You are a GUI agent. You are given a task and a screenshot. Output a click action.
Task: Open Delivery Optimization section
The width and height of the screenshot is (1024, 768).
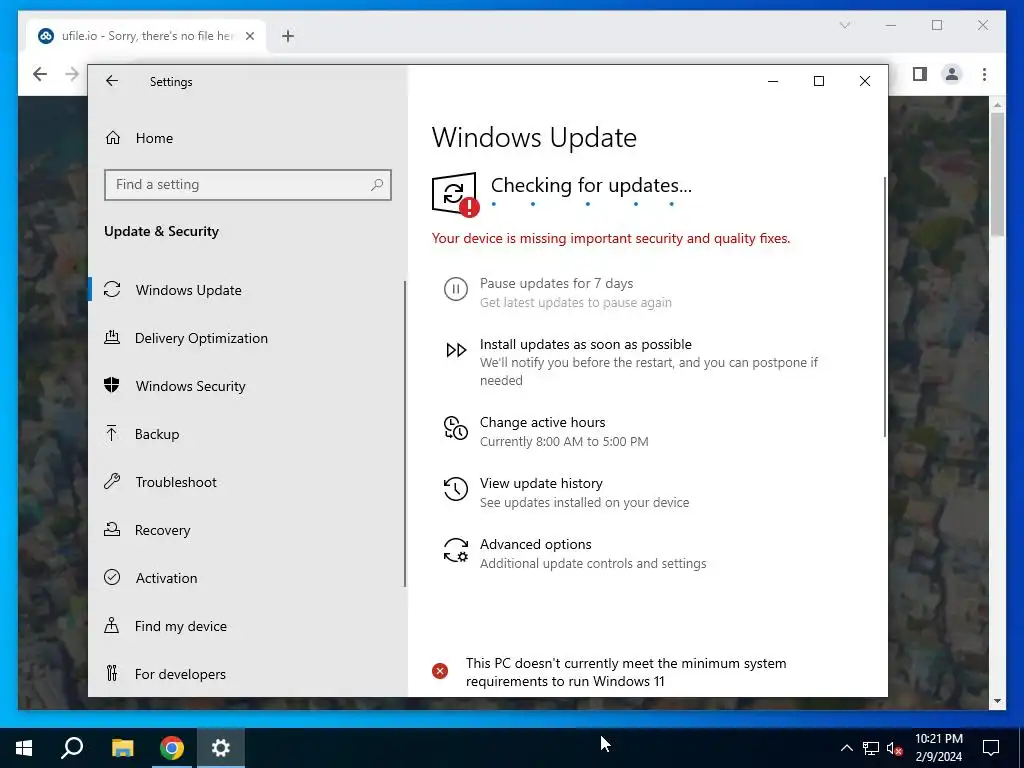[247, 338]
